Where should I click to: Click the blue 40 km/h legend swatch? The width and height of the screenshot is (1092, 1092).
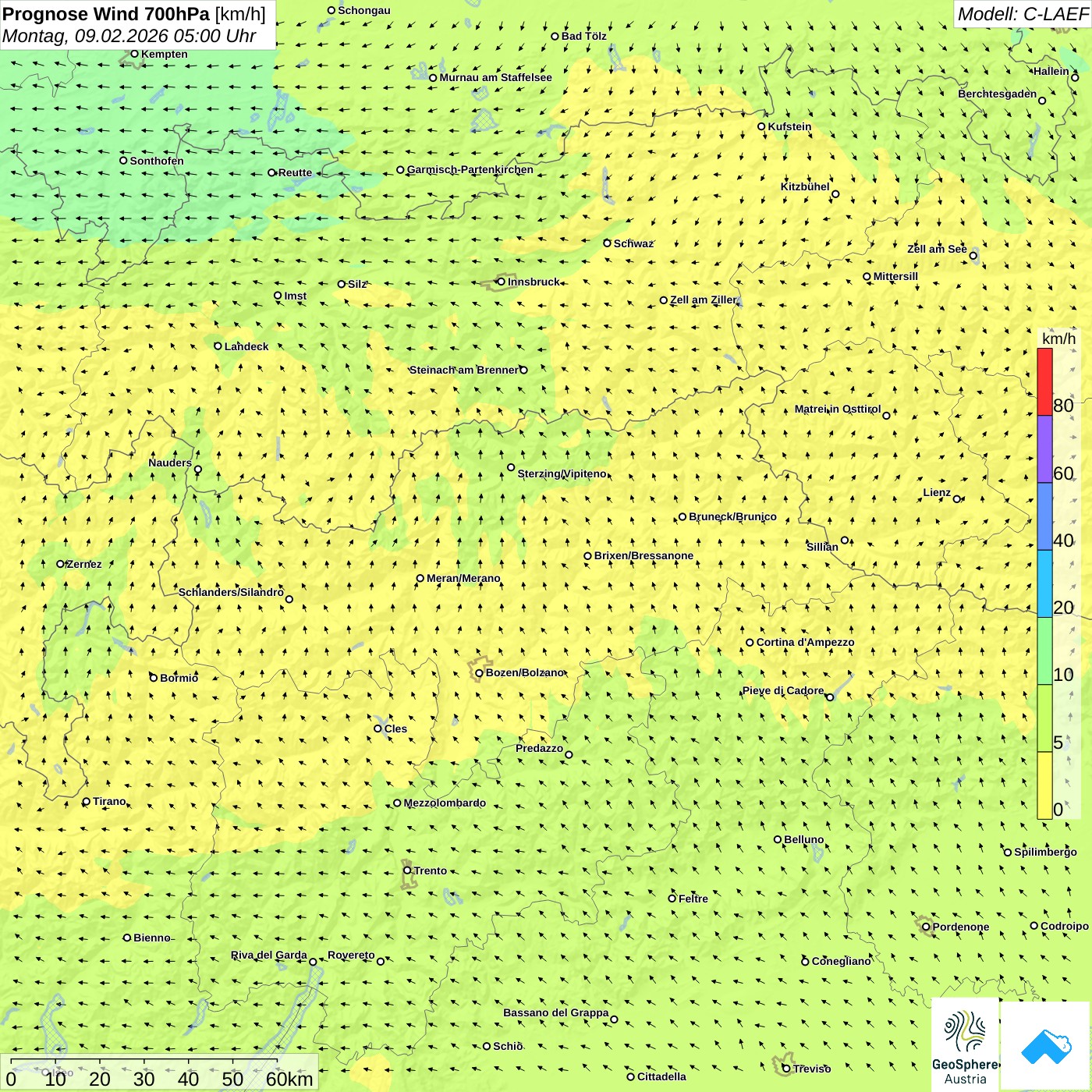[x=1044, y=516]
